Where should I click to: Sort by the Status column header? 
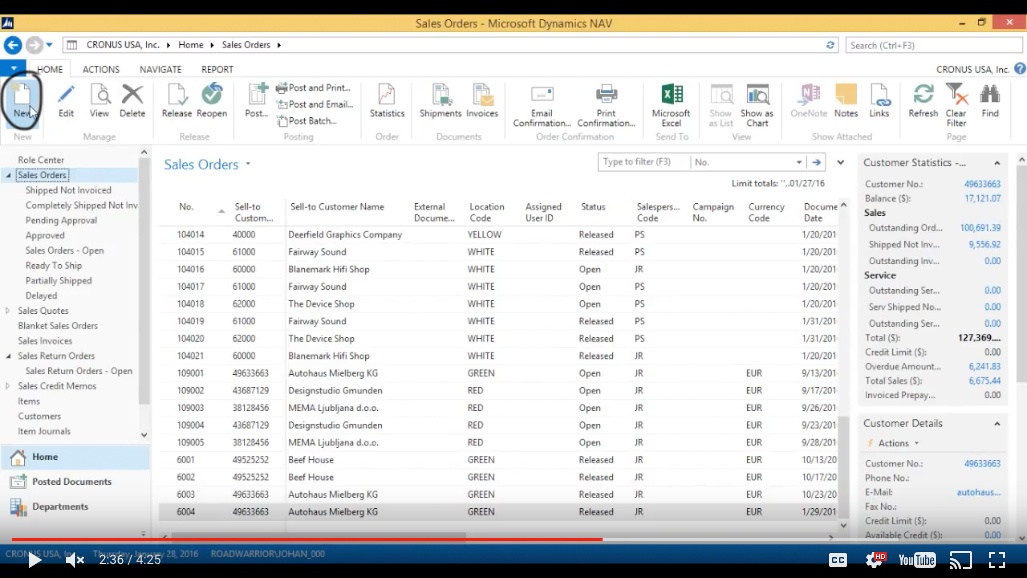(x=593, y=207)
